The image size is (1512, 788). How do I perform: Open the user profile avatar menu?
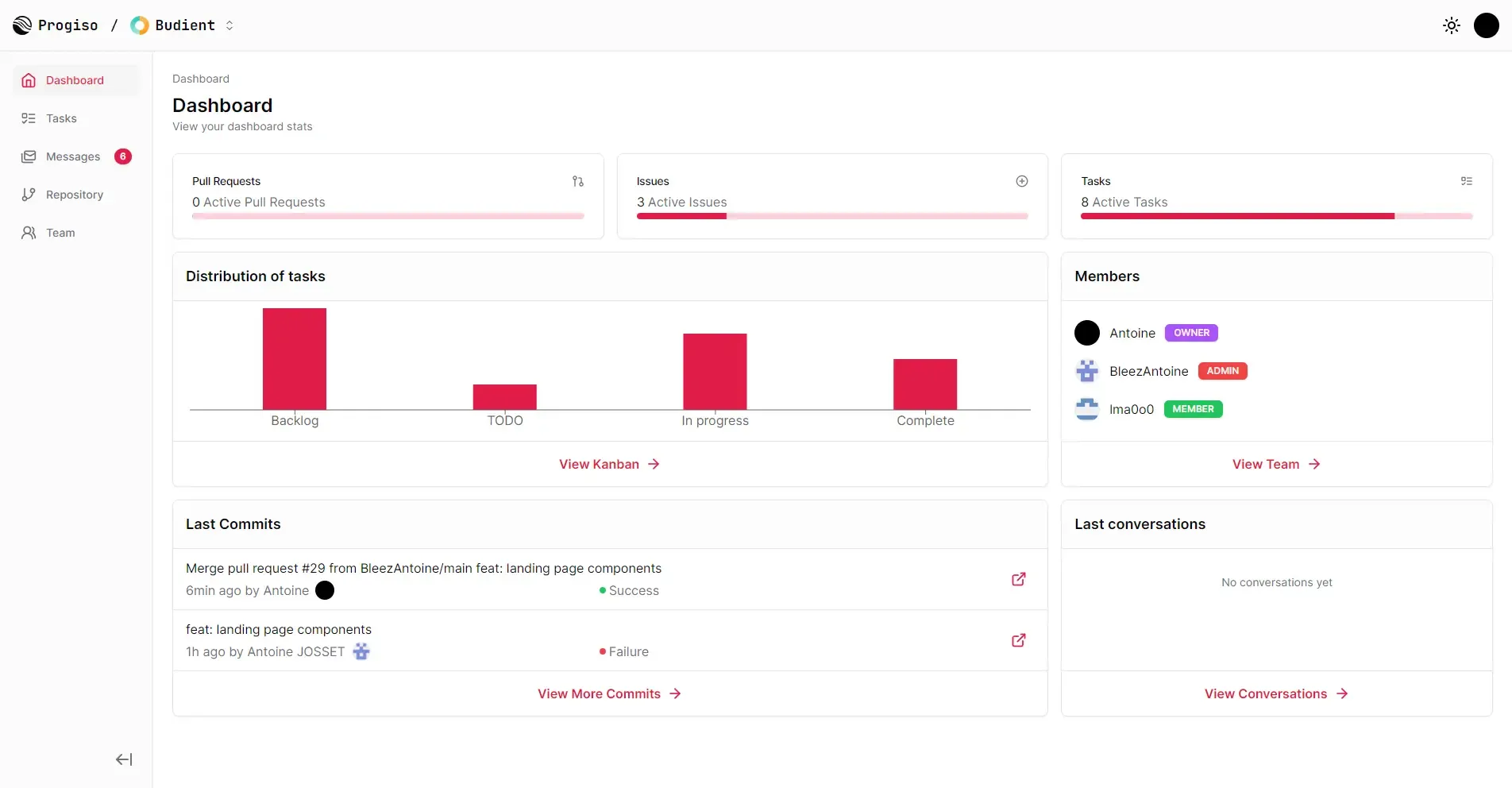coord(1486,25)
